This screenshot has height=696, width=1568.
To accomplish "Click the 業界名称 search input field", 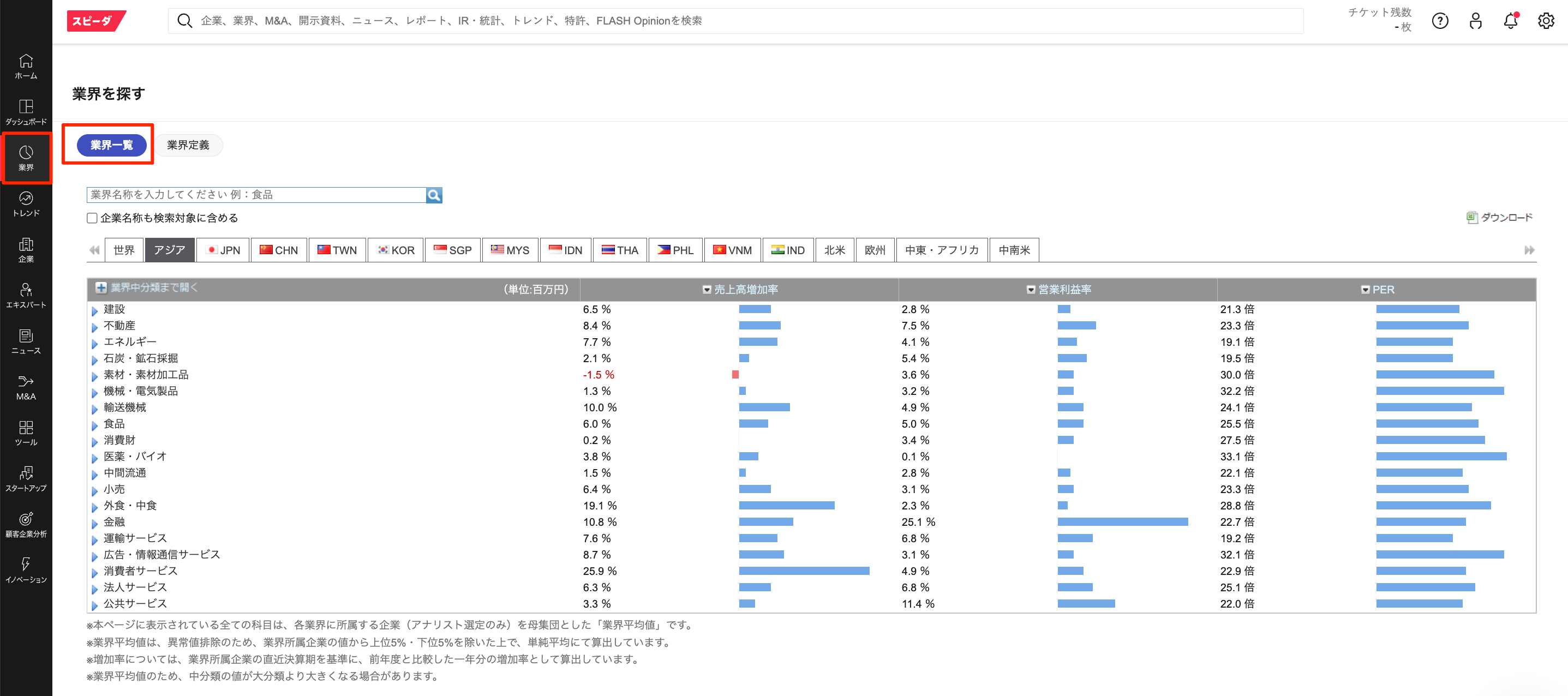I will point(256,195).
